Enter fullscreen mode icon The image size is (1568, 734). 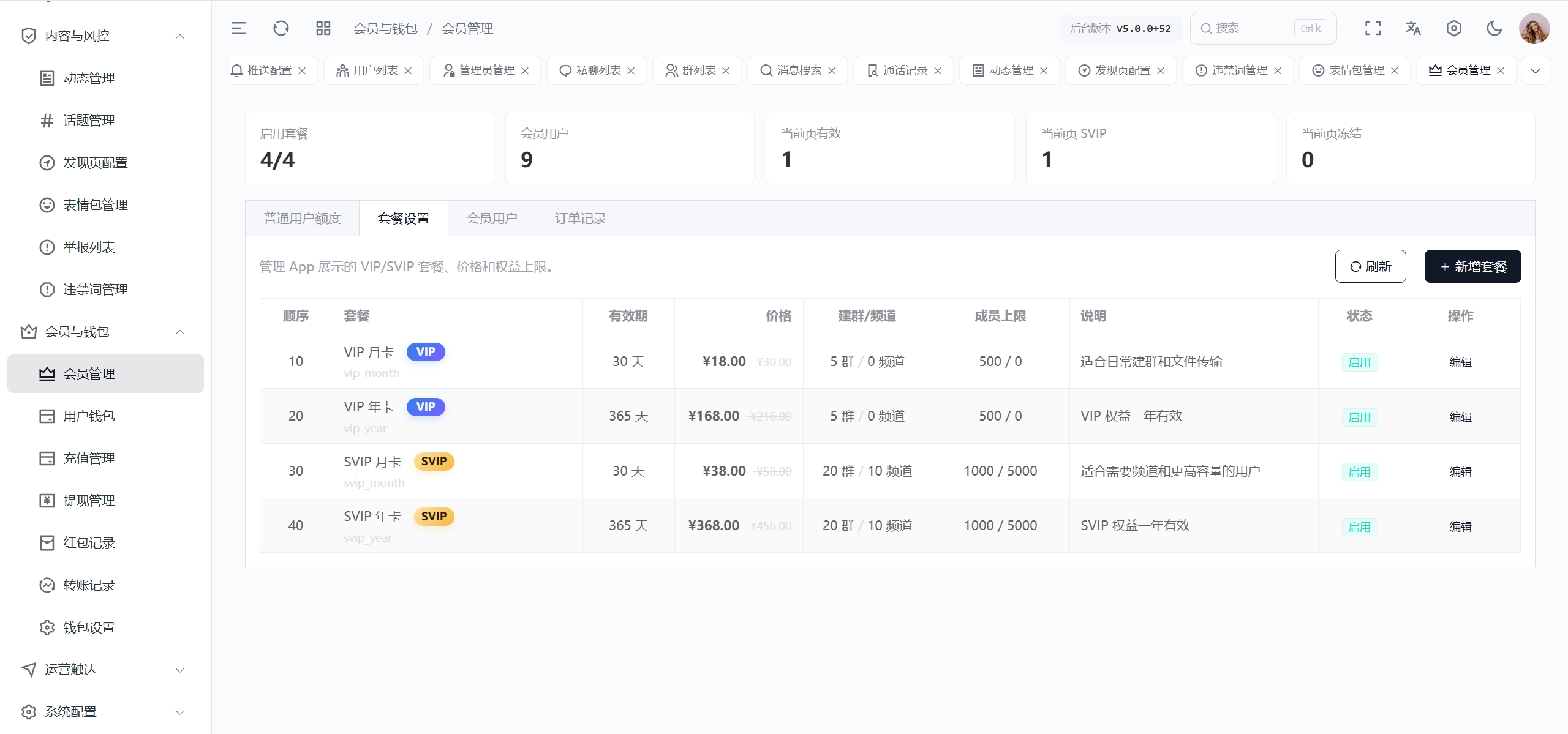tap(1373, 28)
